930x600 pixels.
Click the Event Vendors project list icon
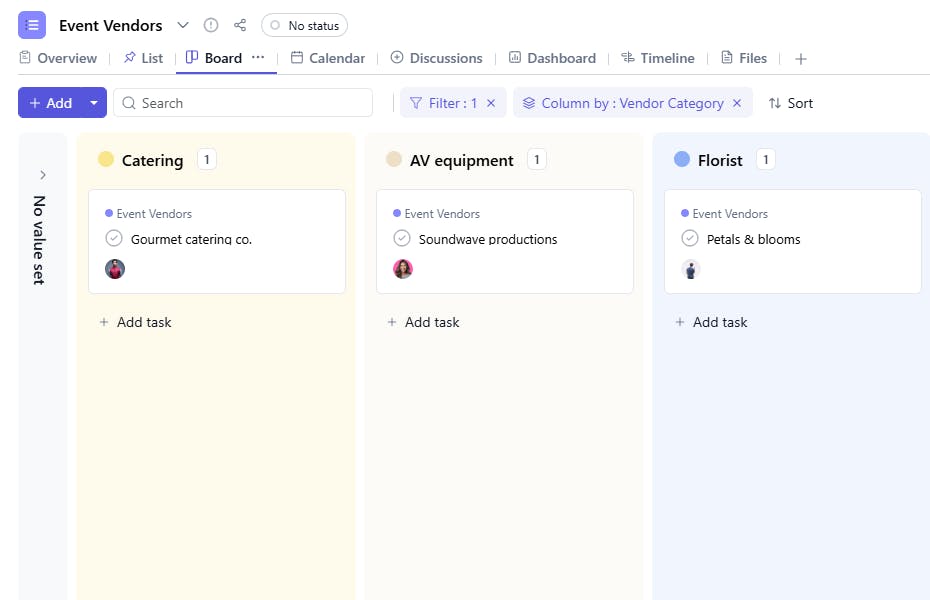click(32, 25)
